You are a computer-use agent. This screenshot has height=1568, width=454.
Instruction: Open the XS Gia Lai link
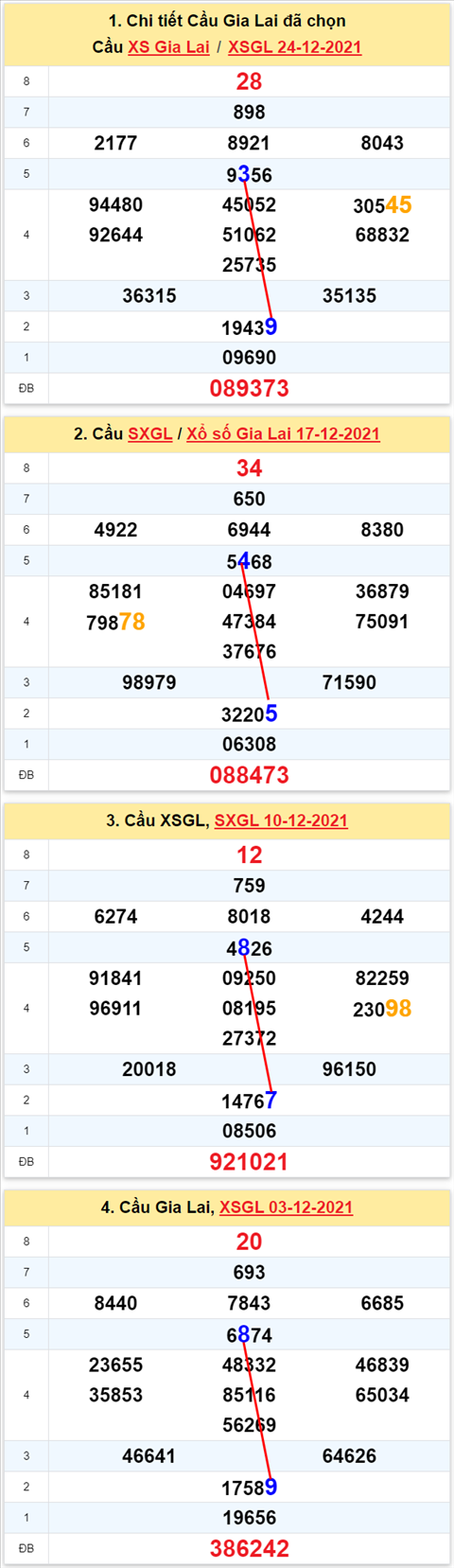pos(168,47)
